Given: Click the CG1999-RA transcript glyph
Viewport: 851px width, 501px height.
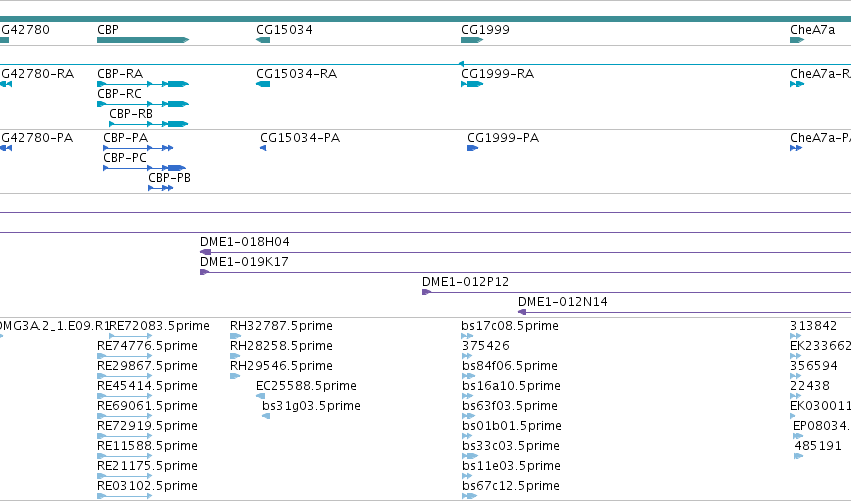Looking at the screenshot, I should coord(472,84).
